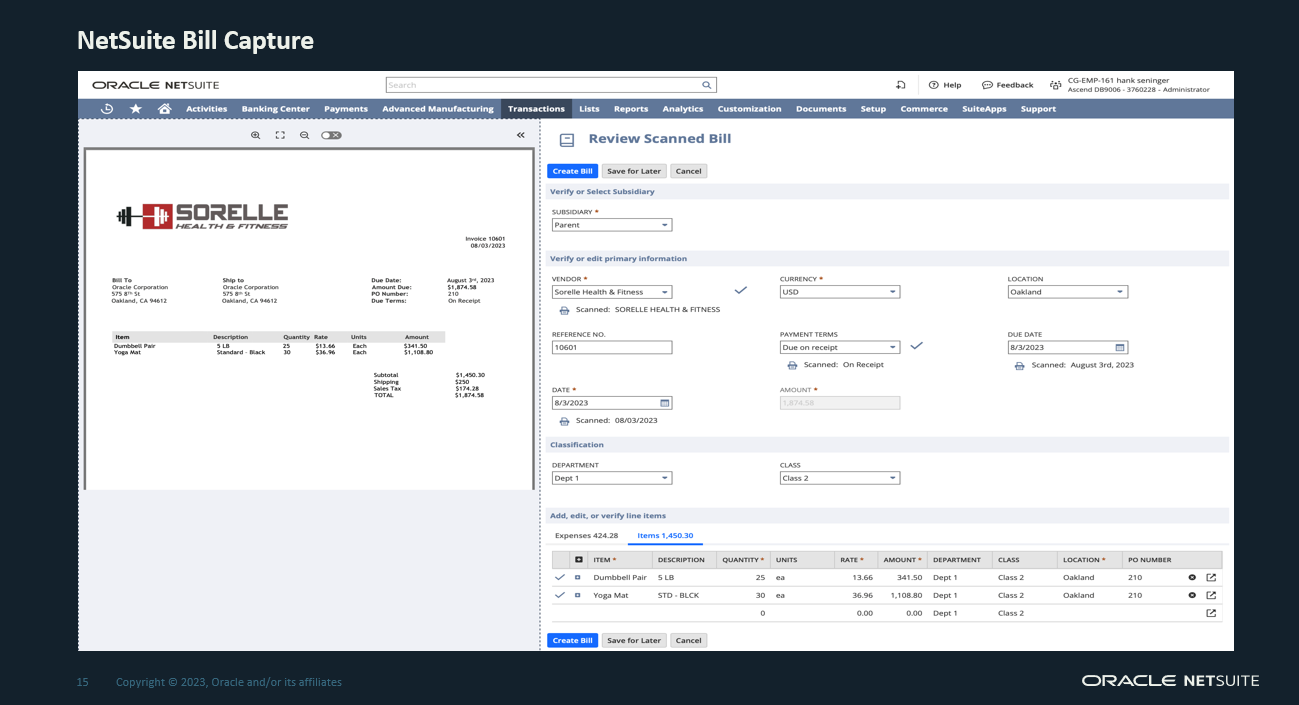Open the Recent Records clock icon

click(x=107, y=108)
